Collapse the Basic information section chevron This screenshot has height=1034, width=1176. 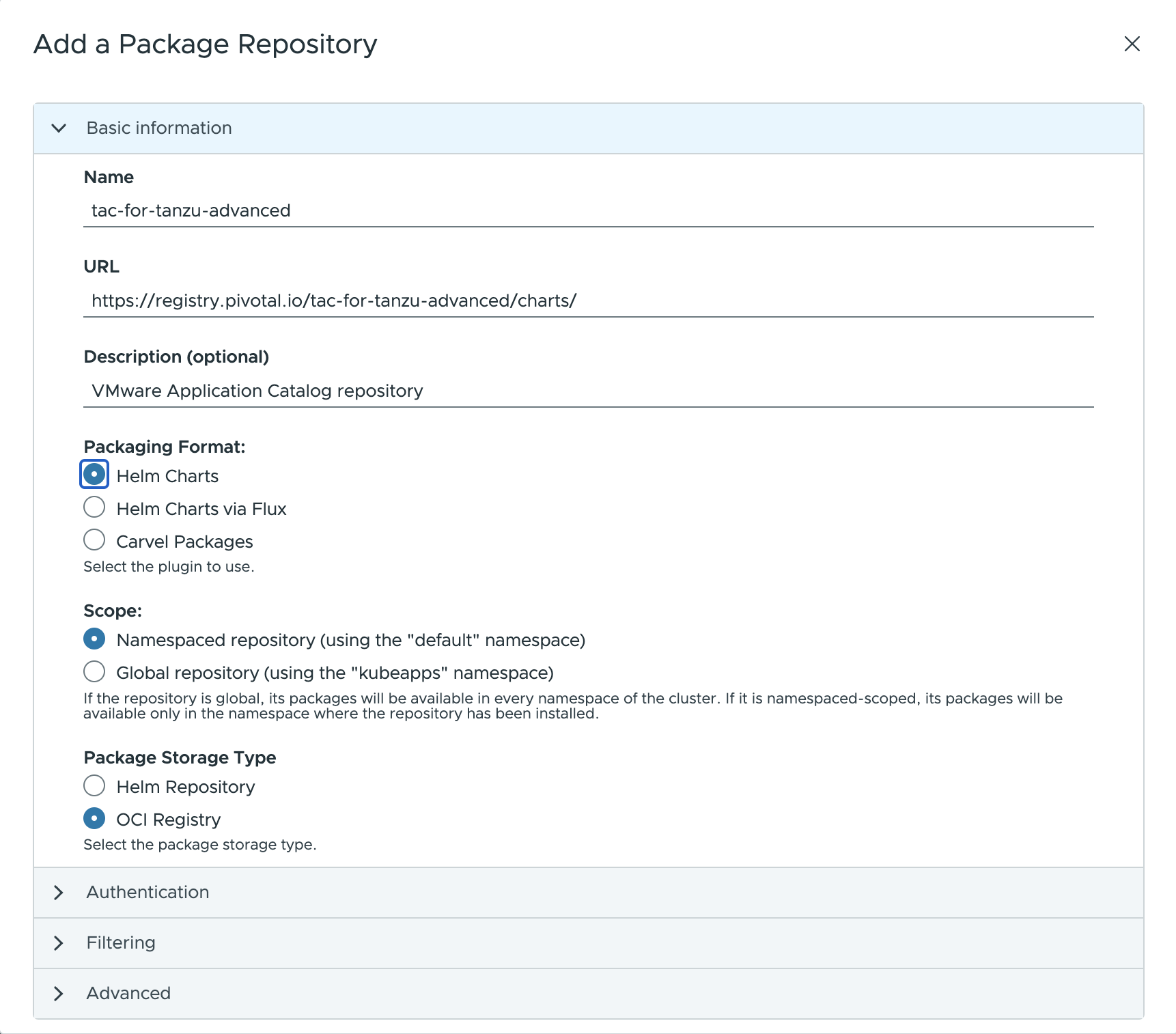(x=59, y=128)
